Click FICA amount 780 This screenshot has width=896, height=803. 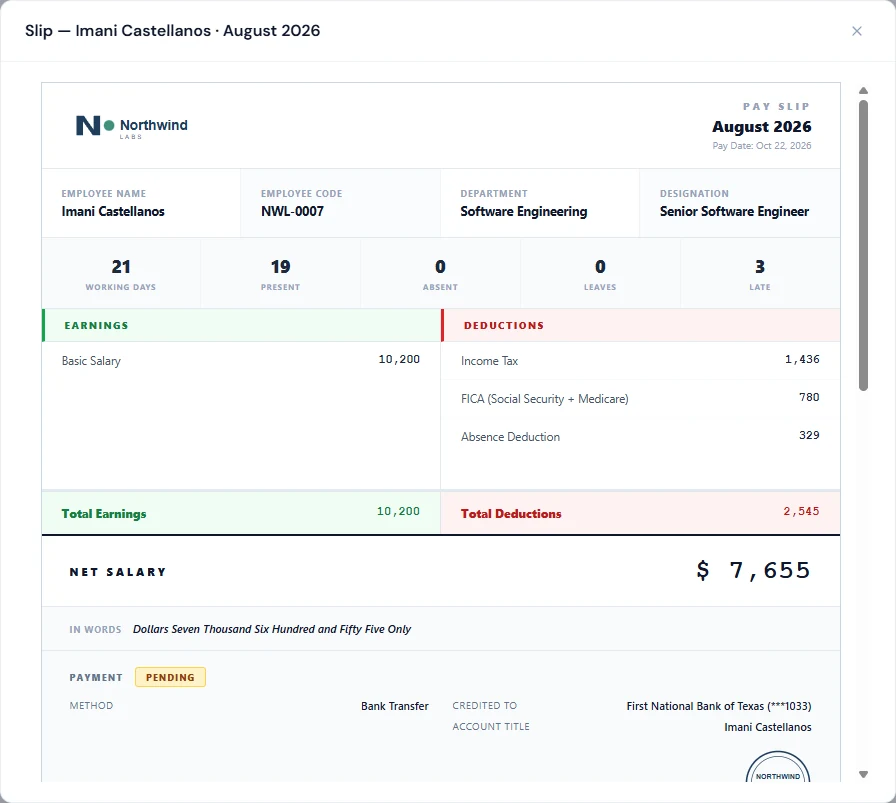tap(809, 397)
